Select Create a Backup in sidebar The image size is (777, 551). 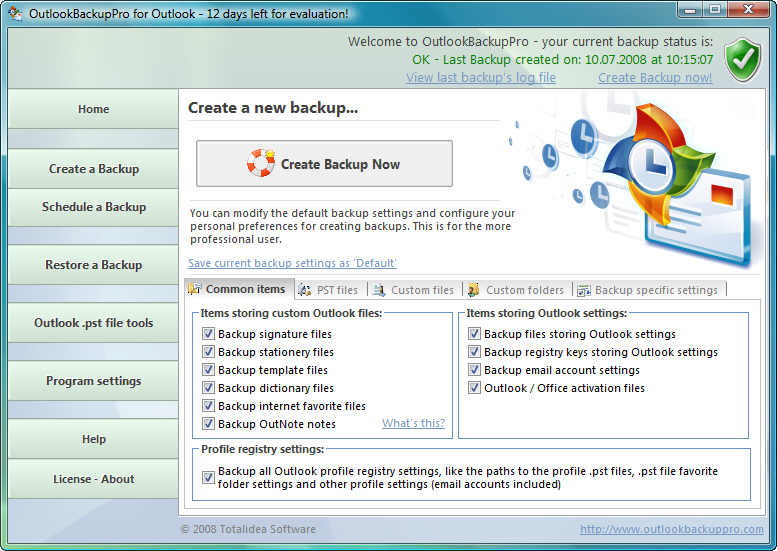pos(93,168)
